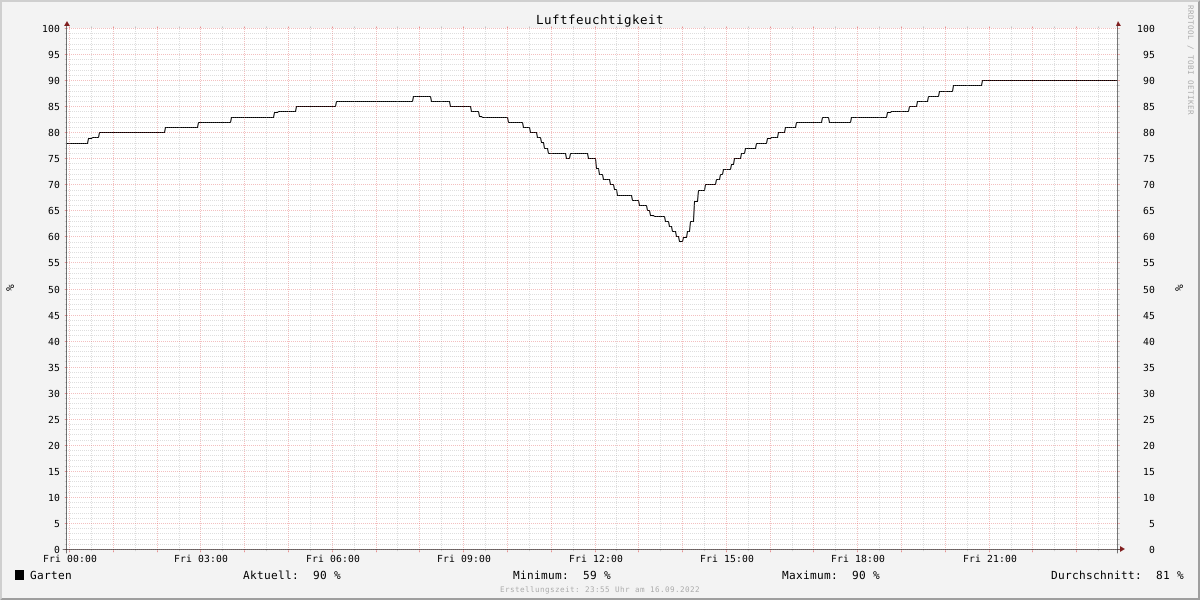Screen dimensions: 1200x600
Task: Click the humidity curve's lowest dip near 59
Action: point(681,241)
